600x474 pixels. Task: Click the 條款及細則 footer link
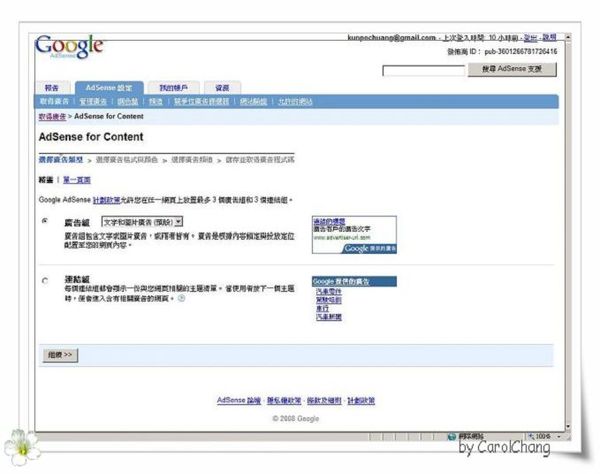click(x=324, y=401)
